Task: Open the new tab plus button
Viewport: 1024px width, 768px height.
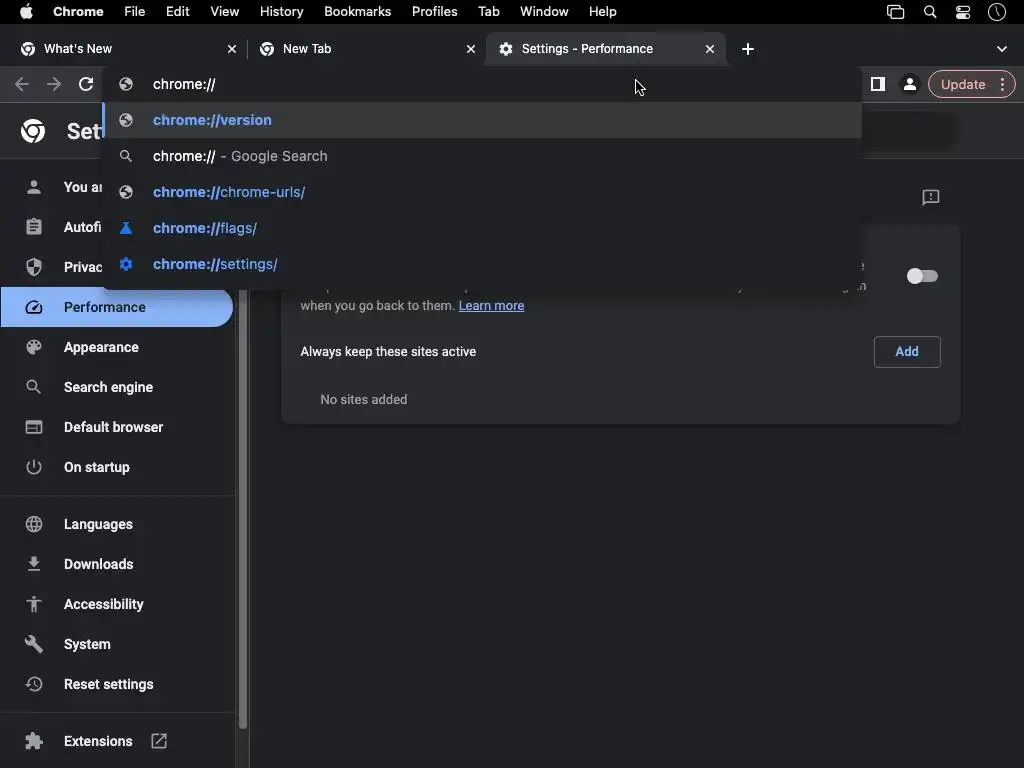Action: point(748,49)
